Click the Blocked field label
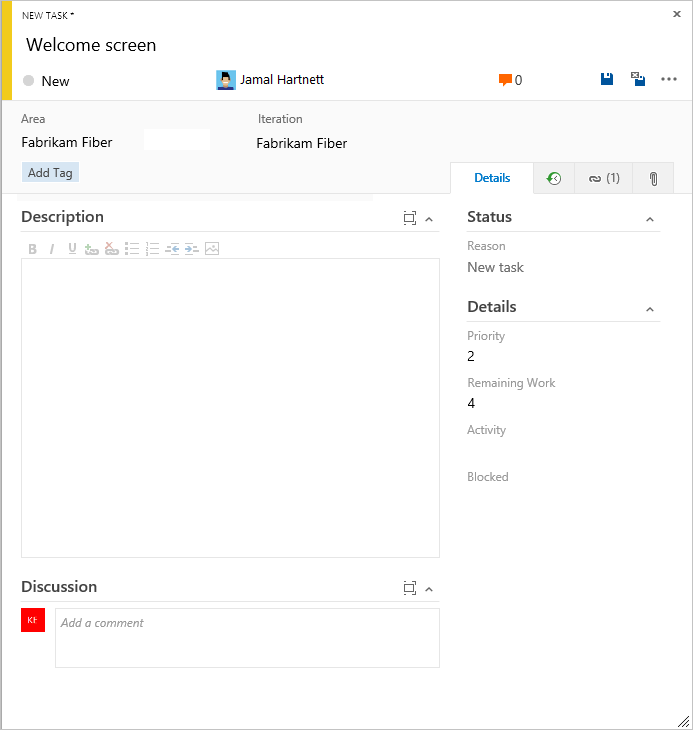Image resolution: width=693 pixels, height=730 pixels. 487,477
